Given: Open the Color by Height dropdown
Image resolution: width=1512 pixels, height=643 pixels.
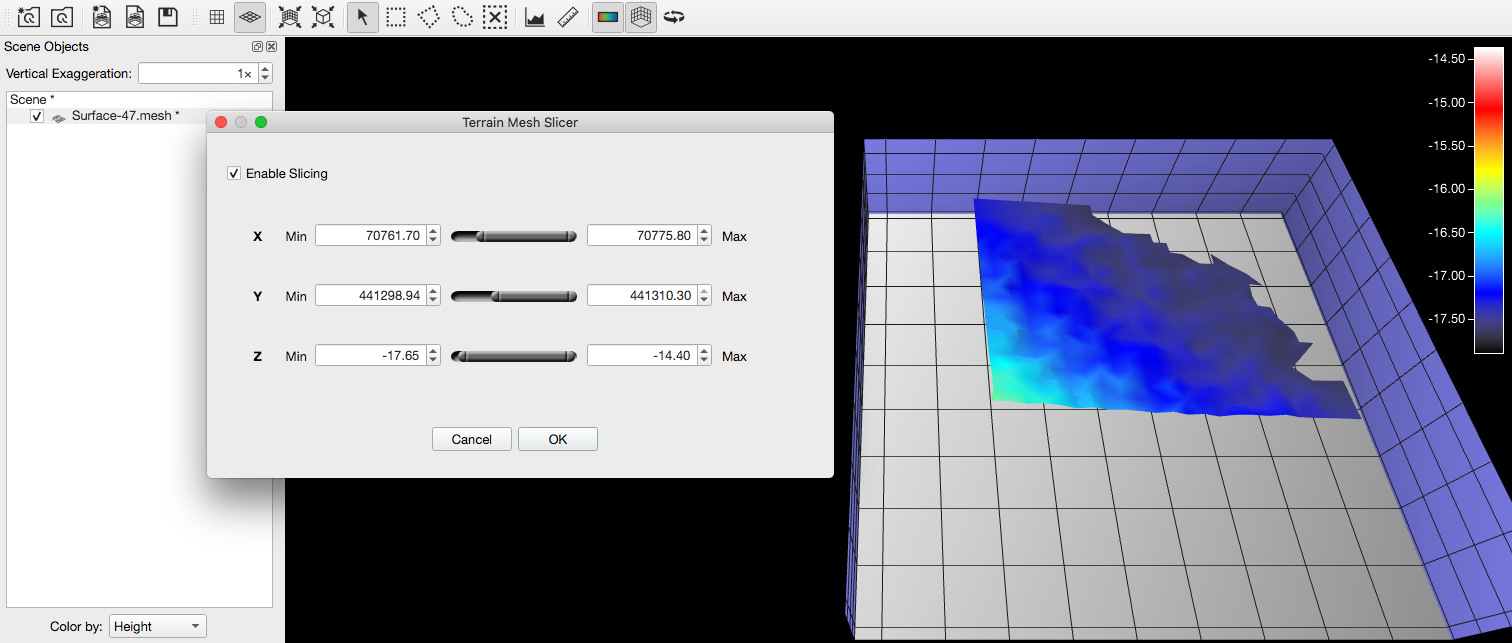Looking at the screenshot, I should click(x=158, y=627).
